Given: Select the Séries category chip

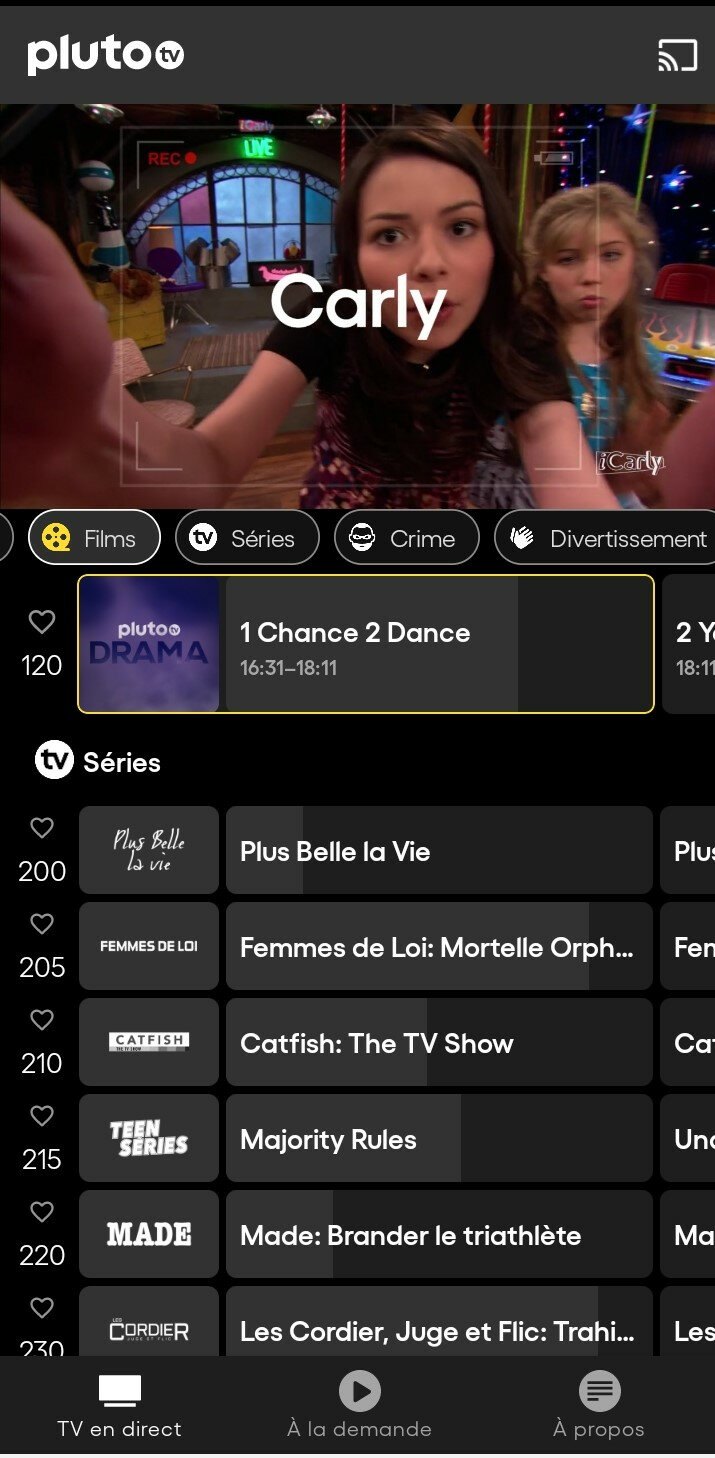Looking at the screenshot, I should tap(247, 538).
